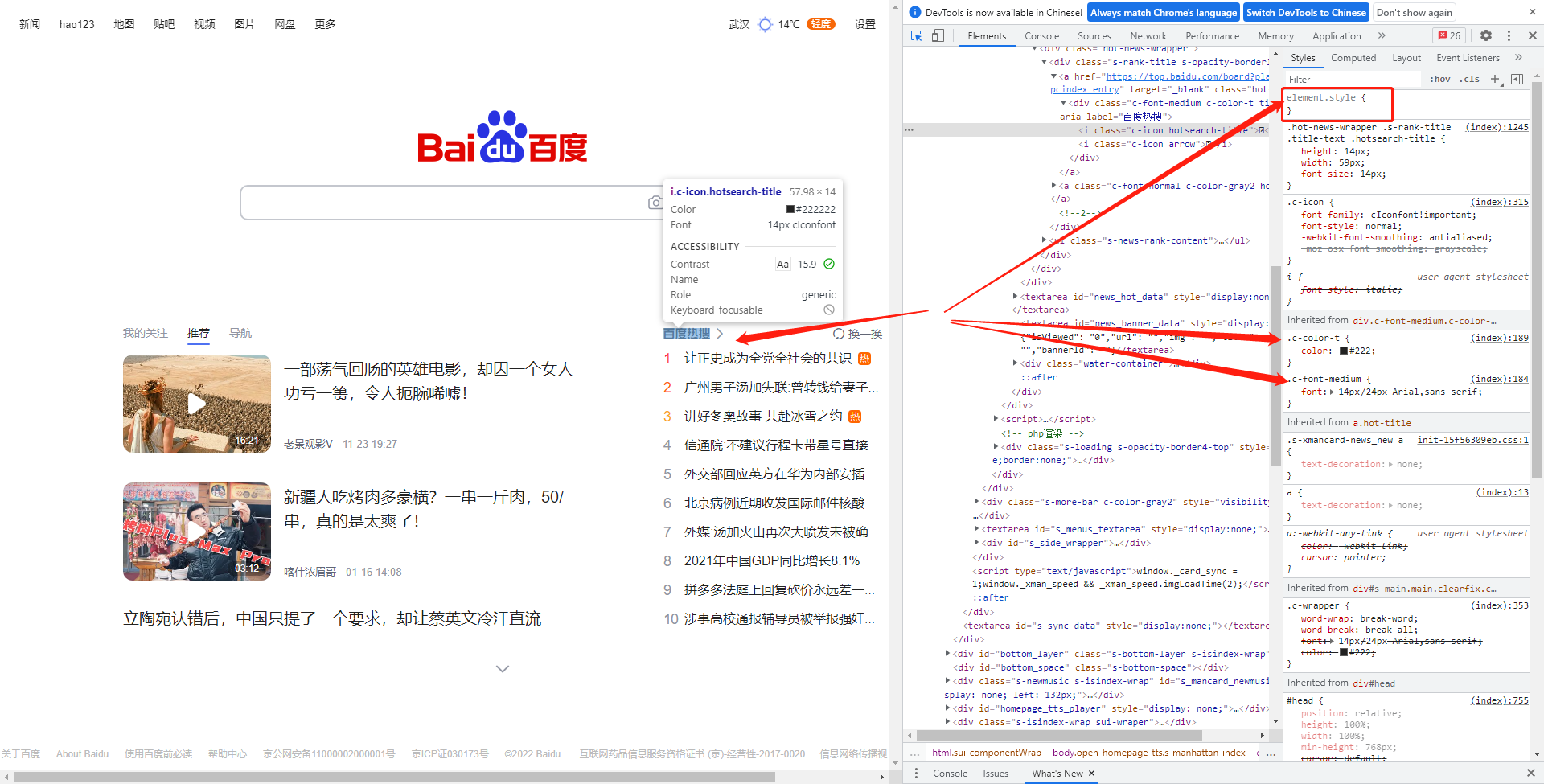The width and height of the screenshot is (1544, 784).
Task: Open DevTools settings gear
Action: [1486, 35]
